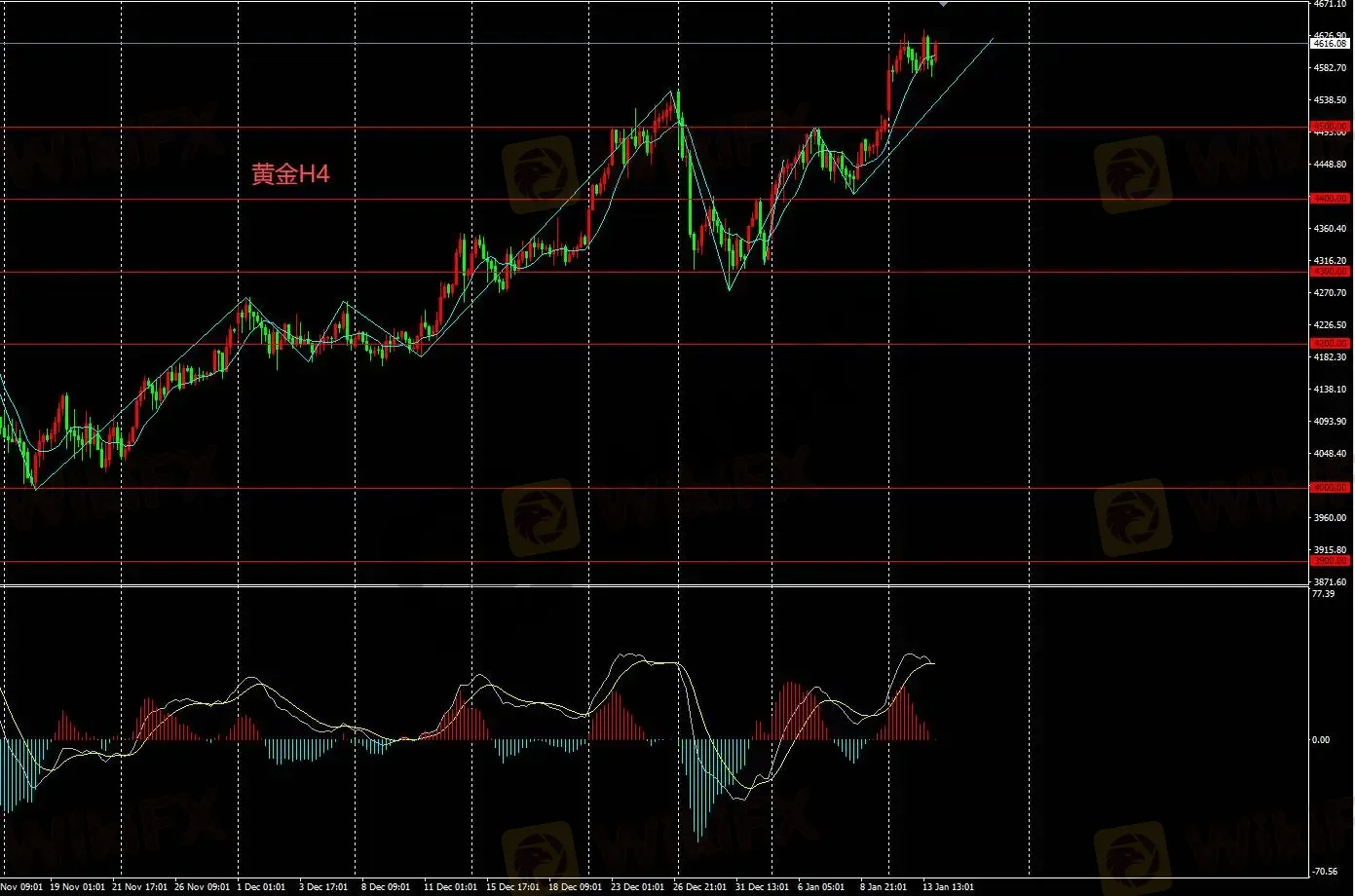Click the 8 Dec 09:01 time label
Viewport: 1355px width, 896px height.
click(x=385, y=888)
